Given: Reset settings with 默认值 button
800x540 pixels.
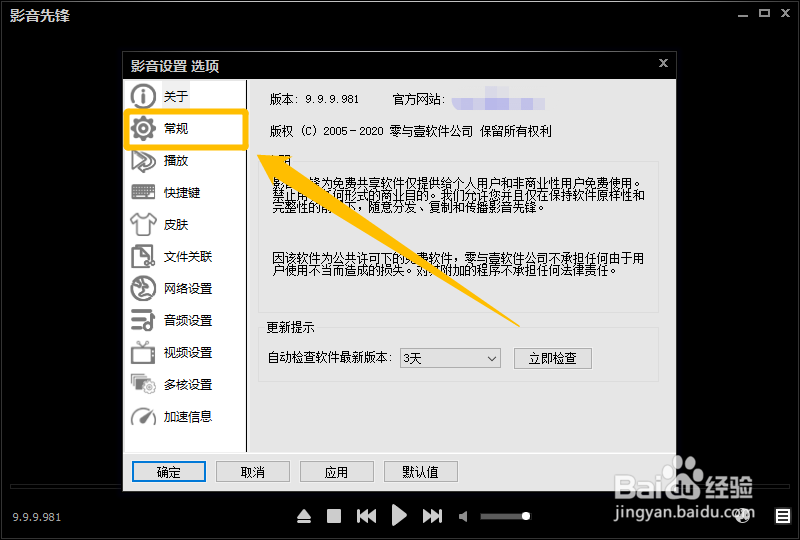Looking at the screenshot, I should click(x=420, y=472).
